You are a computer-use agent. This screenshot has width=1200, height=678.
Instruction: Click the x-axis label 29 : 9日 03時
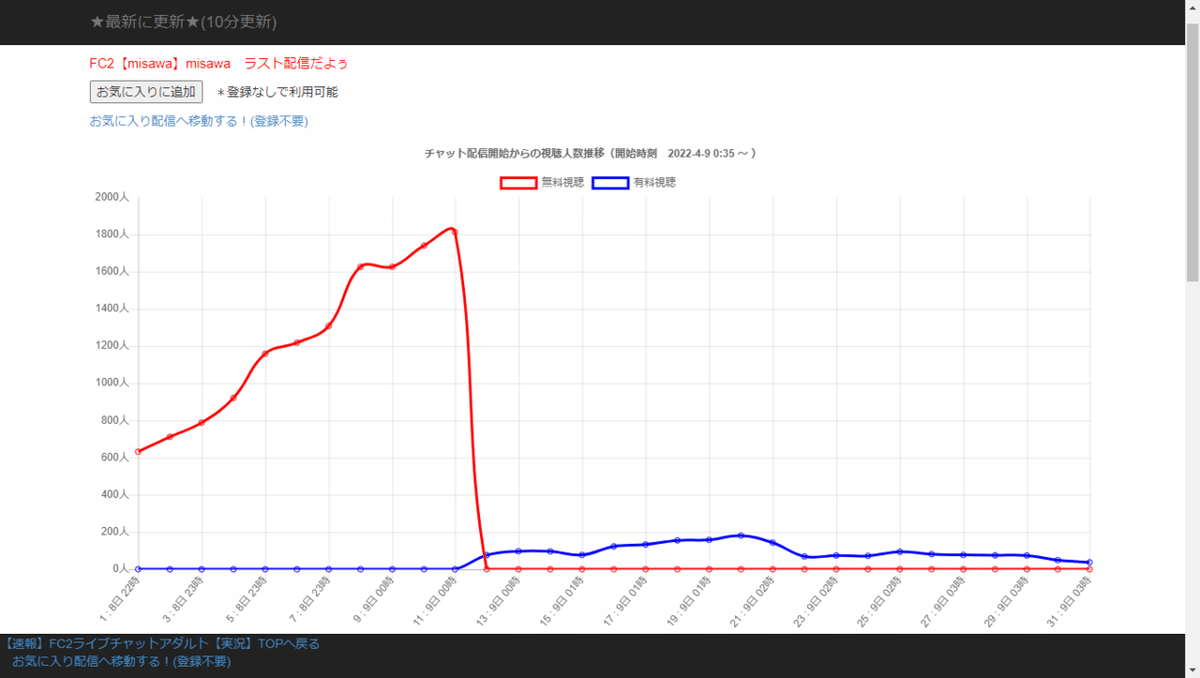click(1006, 599)
